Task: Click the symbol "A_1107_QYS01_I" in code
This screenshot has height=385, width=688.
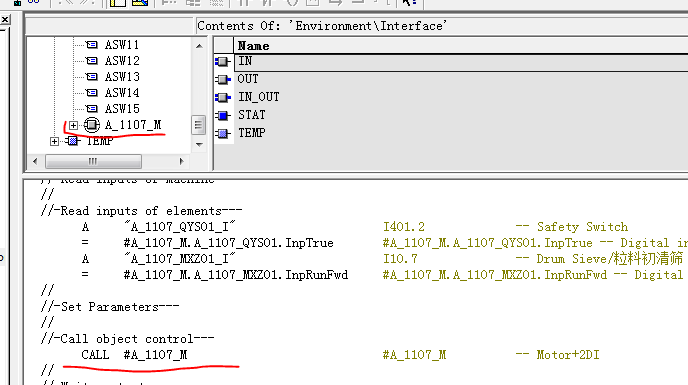Action: click(180, 227)
